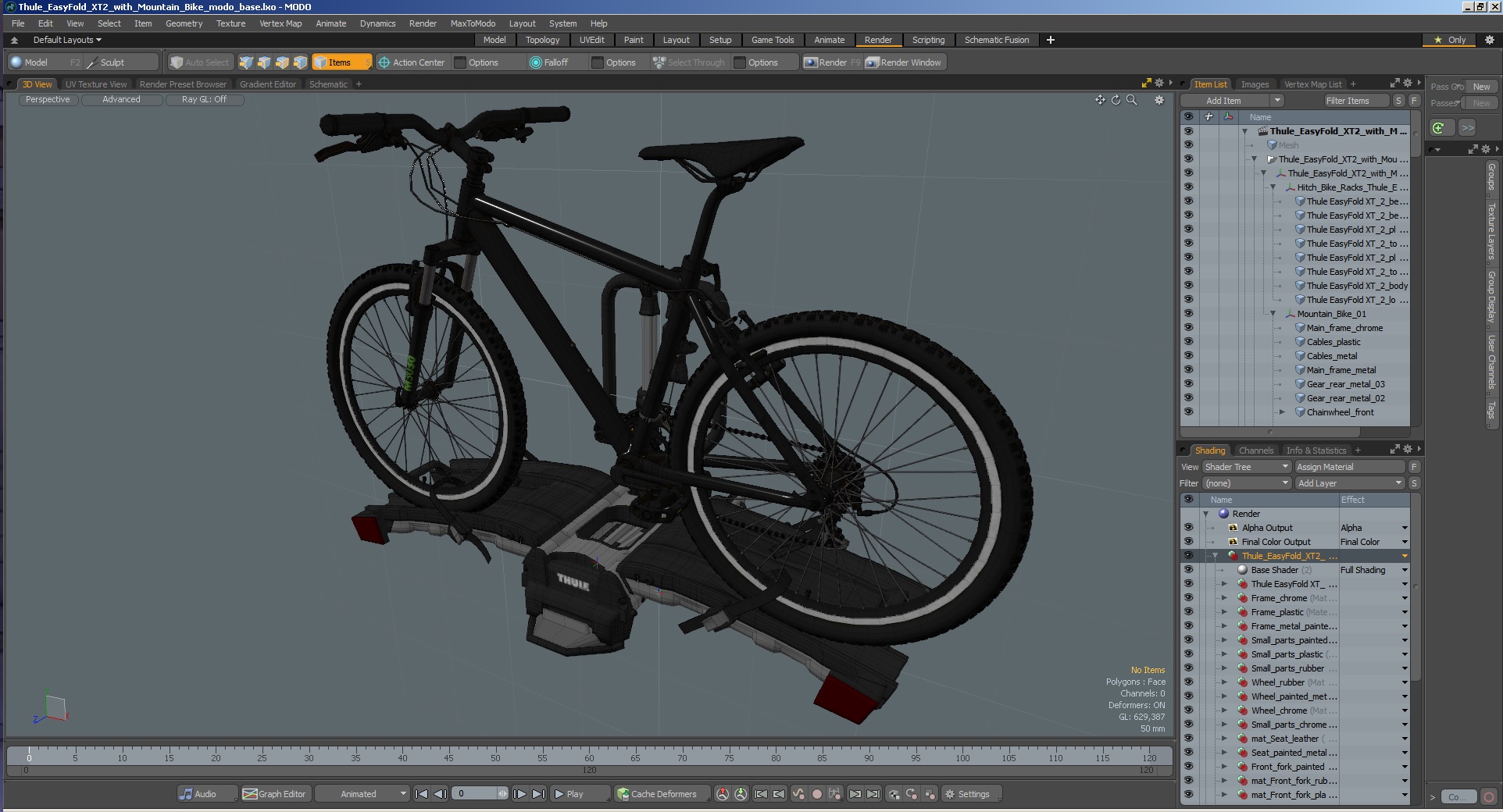Viewport: 1503px width, 812px height.
Task: Toggle visibility of mat_Seat_leather layer
Action: click(x=1188, y=739)
